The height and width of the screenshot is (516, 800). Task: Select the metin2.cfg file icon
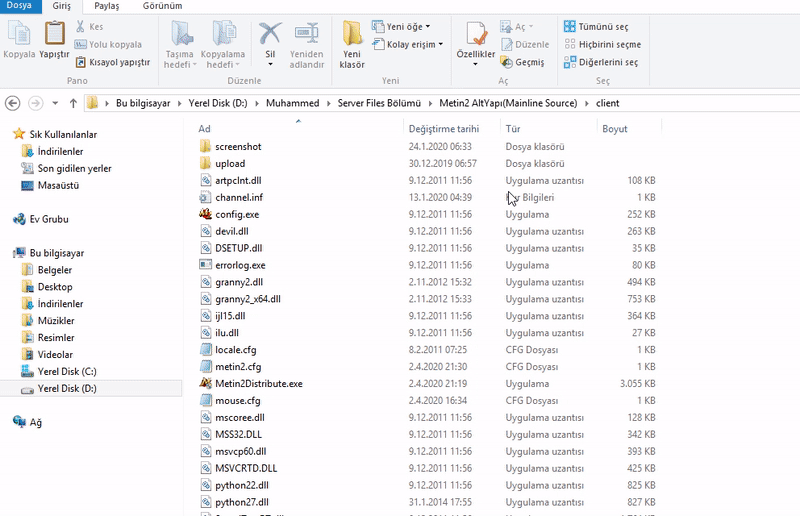coord(205,366)
